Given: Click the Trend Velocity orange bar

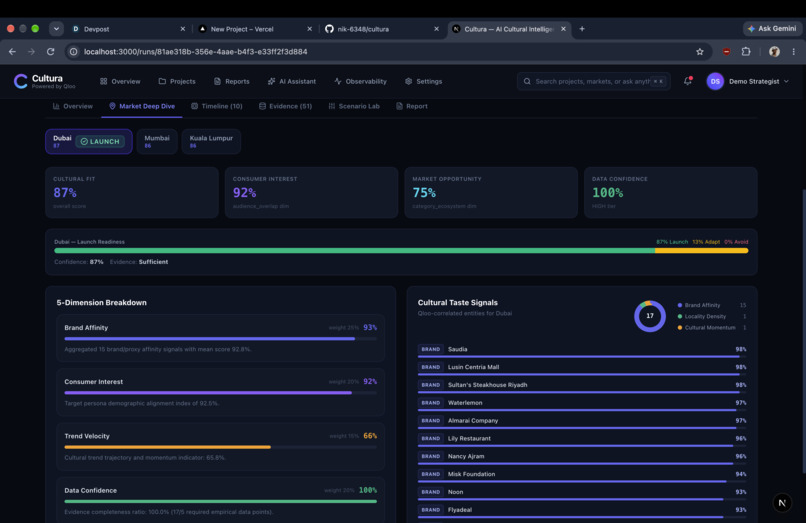Looking at the screenshot, I should click(221, 447).
